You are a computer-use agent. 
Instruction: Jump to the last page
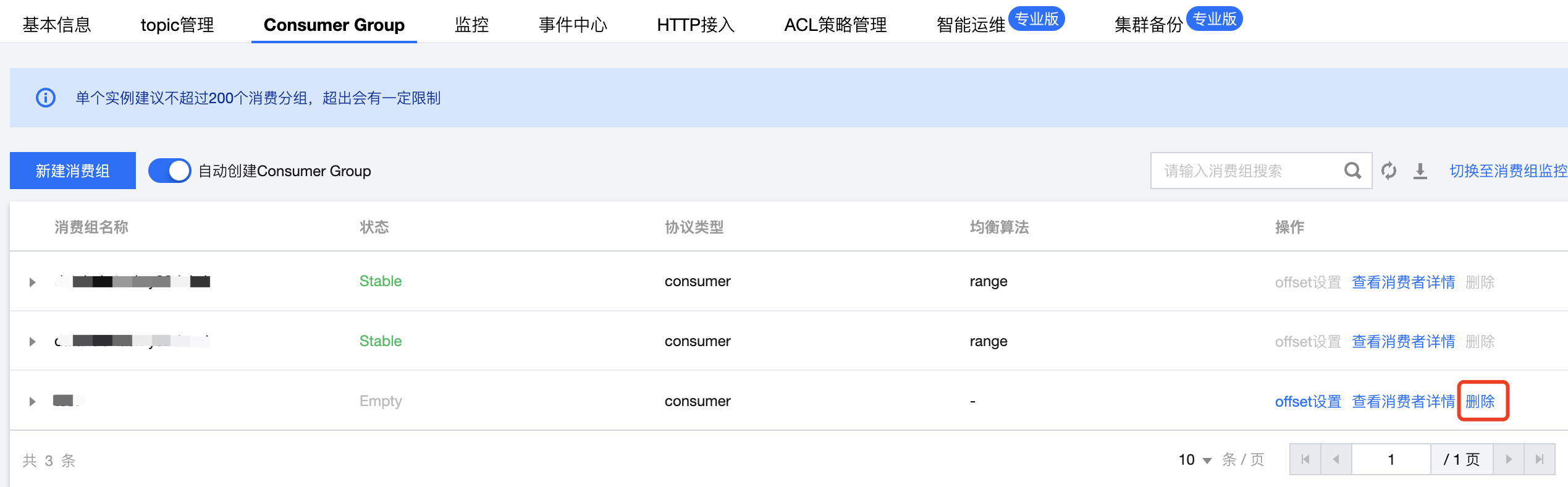pyautogui.click(x=1539, y=459)
